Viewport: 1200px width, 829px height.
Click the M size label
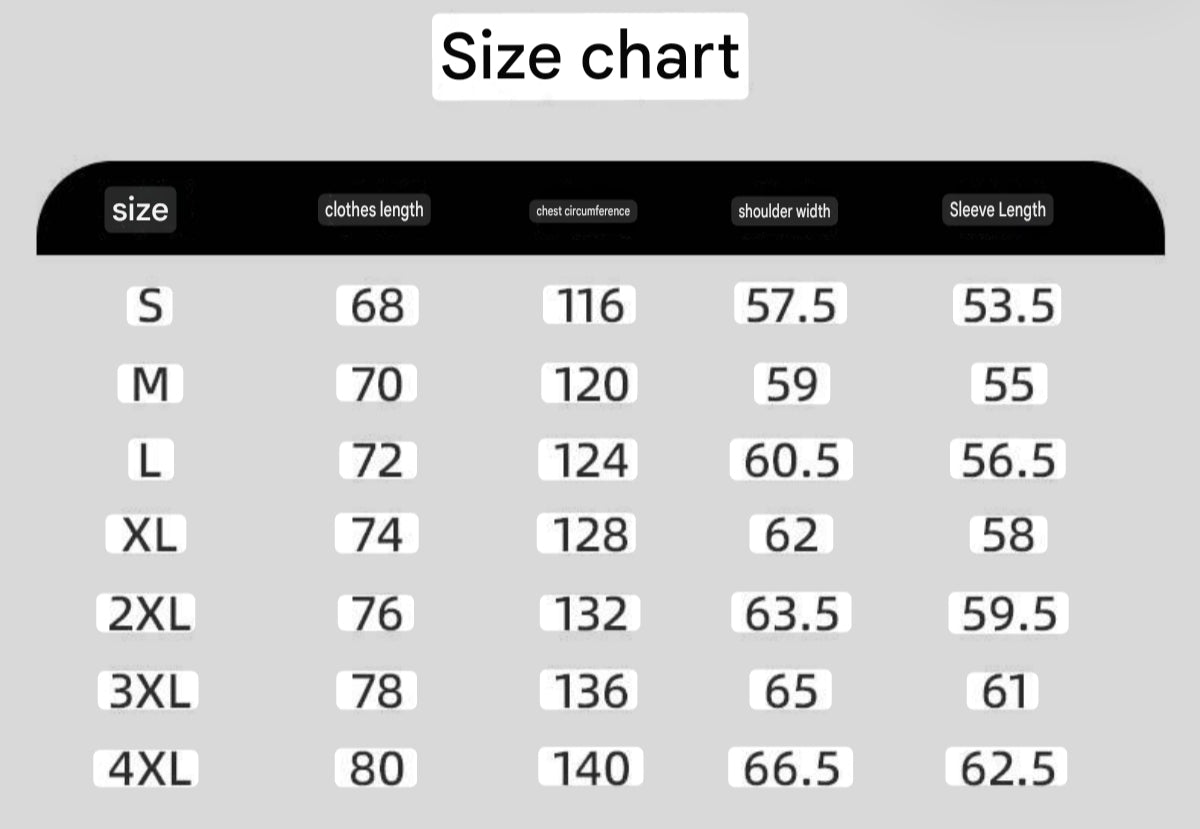click(x=150, y=384)
